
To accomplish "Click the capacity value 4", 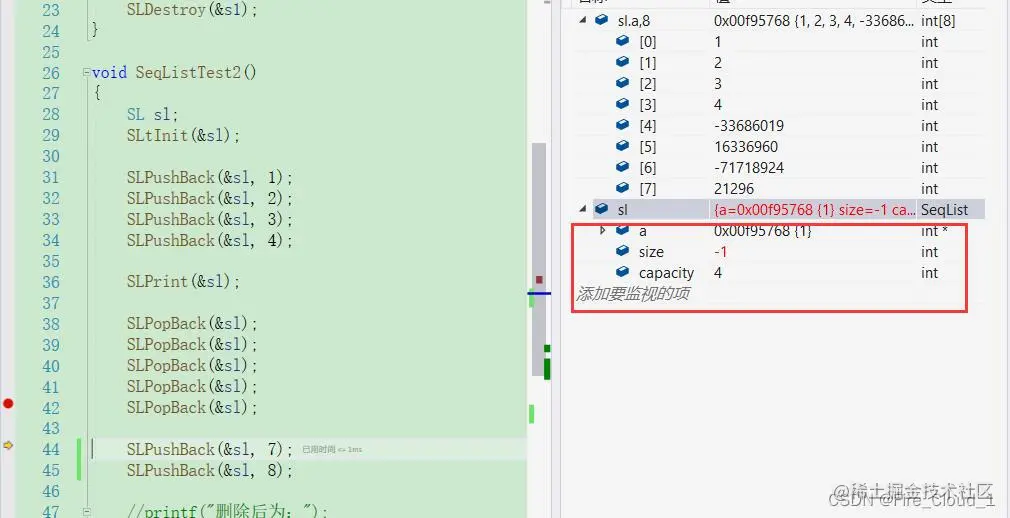I will (x=718, y=273).
